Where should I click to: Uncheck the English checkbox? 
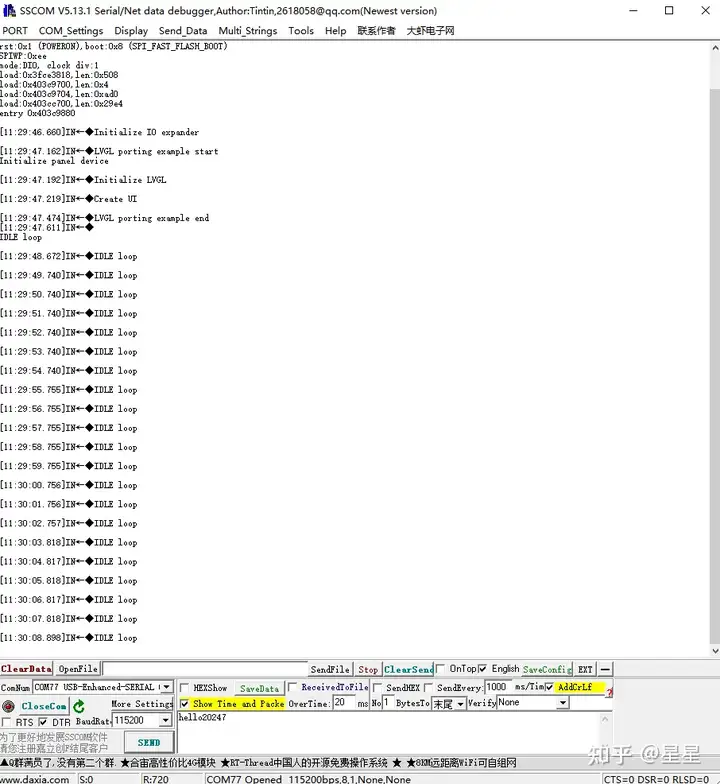point(482,668)
